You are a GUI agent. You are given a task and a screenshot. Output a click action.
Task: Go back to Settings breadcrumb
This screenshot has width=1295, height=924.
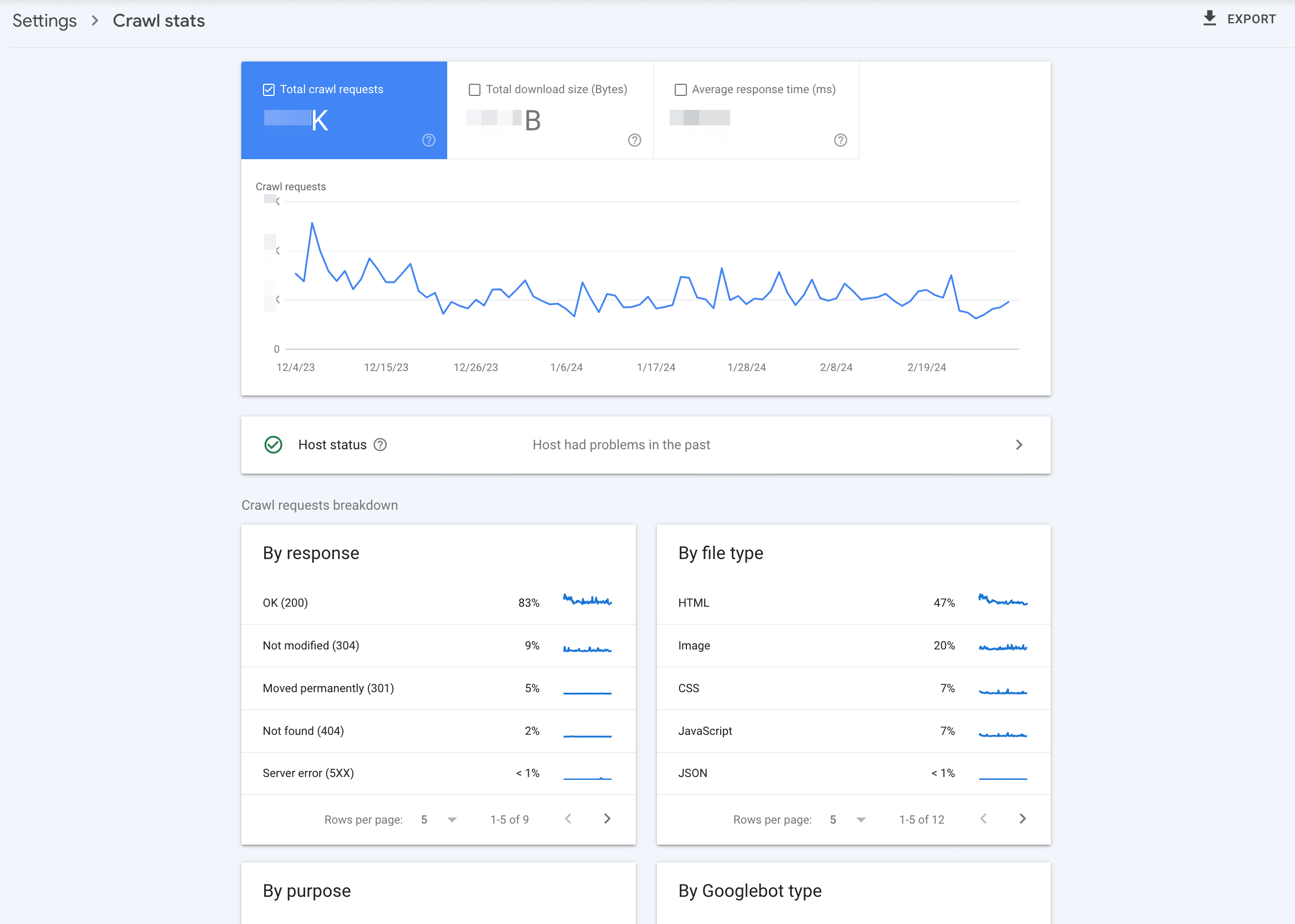tap(44, 21)
